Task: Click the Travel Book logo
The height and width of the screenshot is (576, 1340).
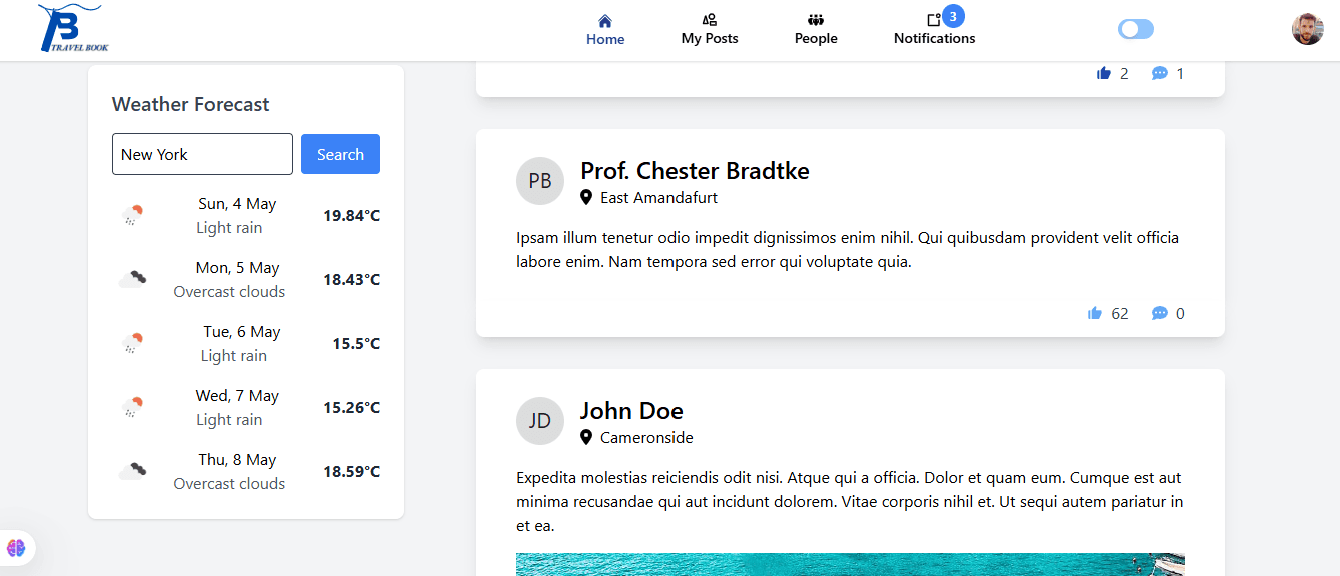Action: [74, 28]
